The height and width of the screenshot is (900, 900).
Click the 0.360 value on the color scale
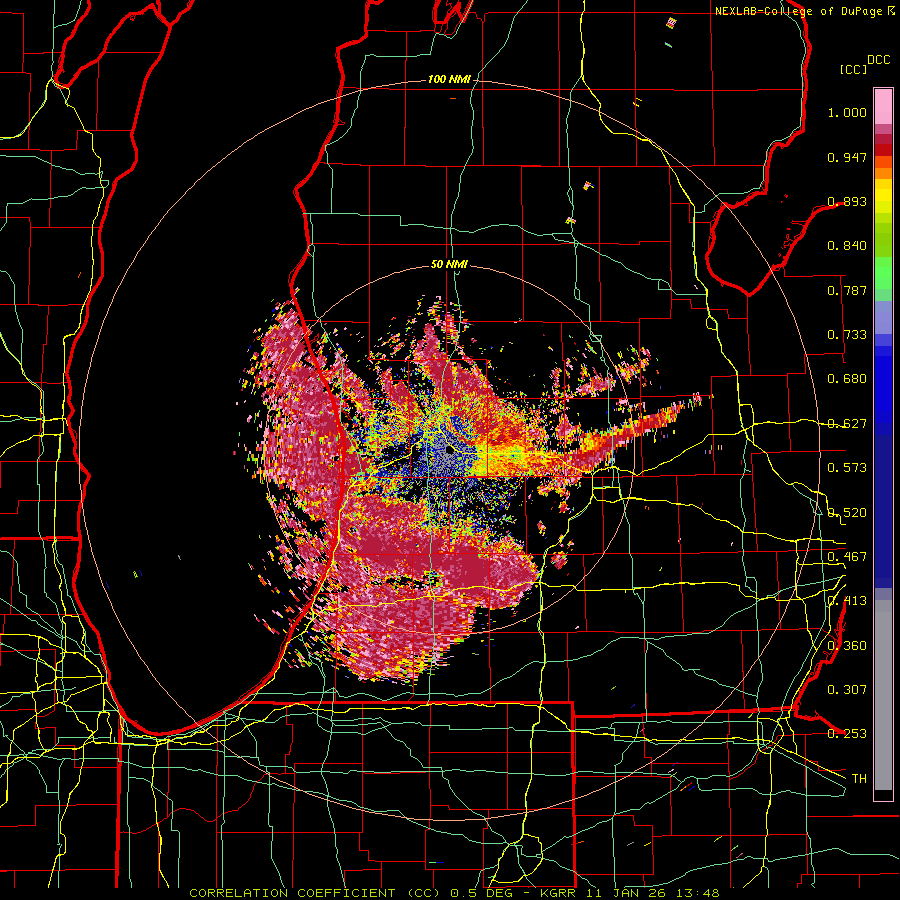(x=847, y=646)
